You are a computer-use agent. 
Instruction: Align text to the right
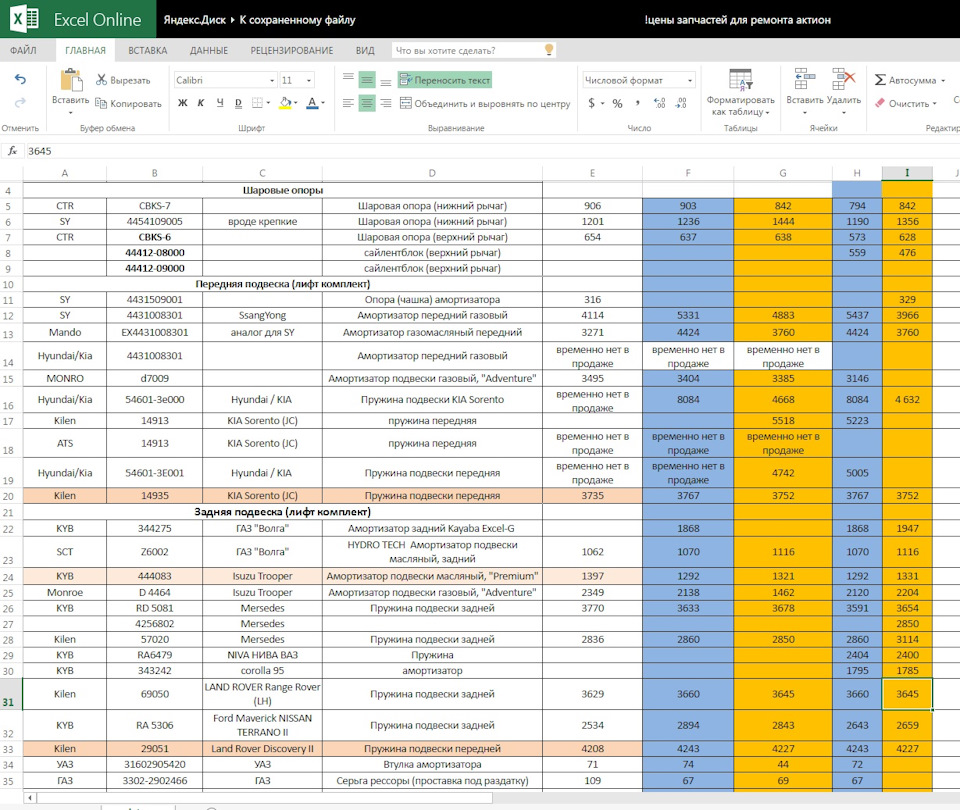click(386, 103)
